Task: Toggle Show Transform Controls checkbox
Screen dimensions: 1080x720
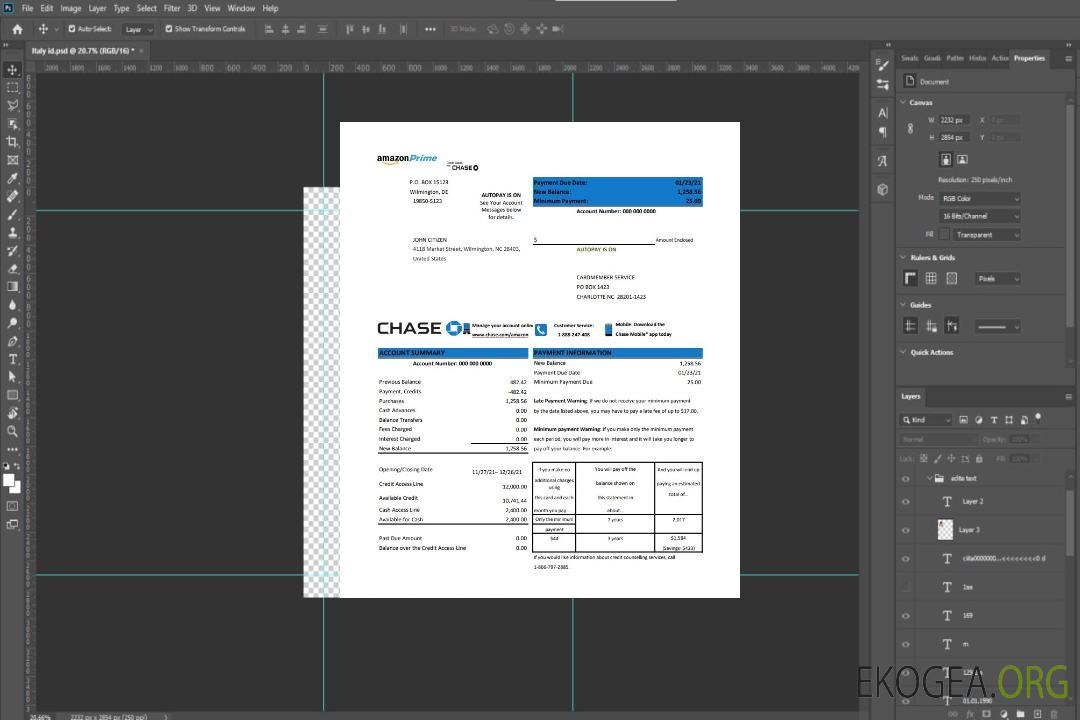Action: tap(169, 29)
